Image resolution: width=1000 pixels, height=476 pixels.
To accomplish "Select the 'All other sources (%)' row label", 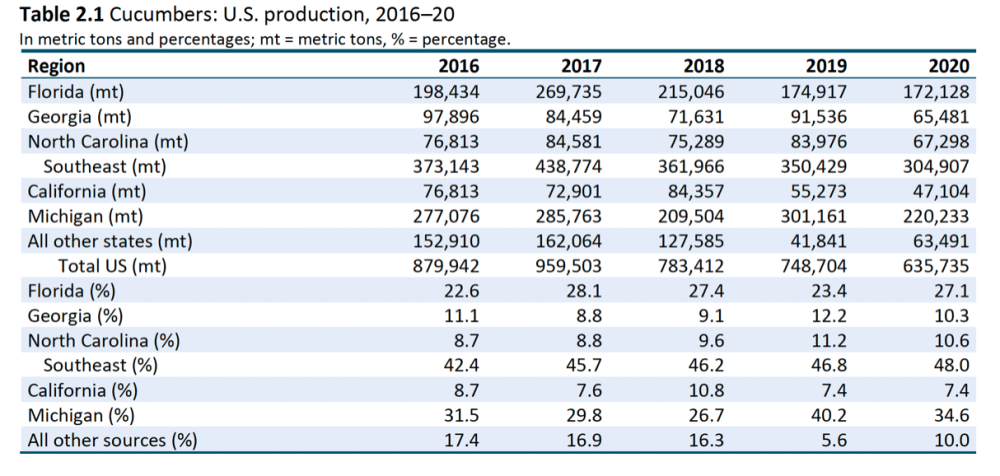I will click(x=112, y=440).
